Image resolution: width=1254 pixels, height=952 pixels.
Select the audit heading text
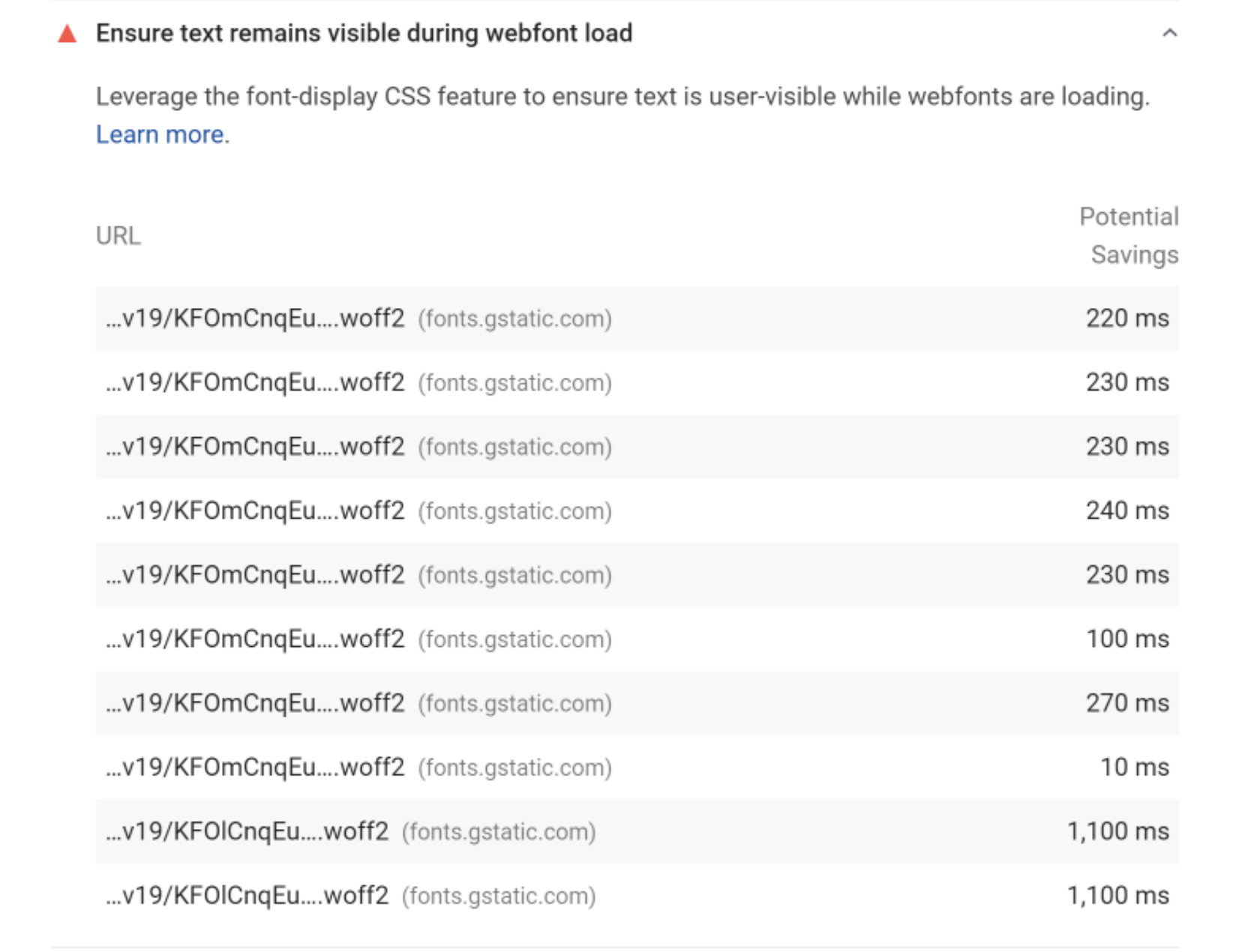(x=364, y=32)
